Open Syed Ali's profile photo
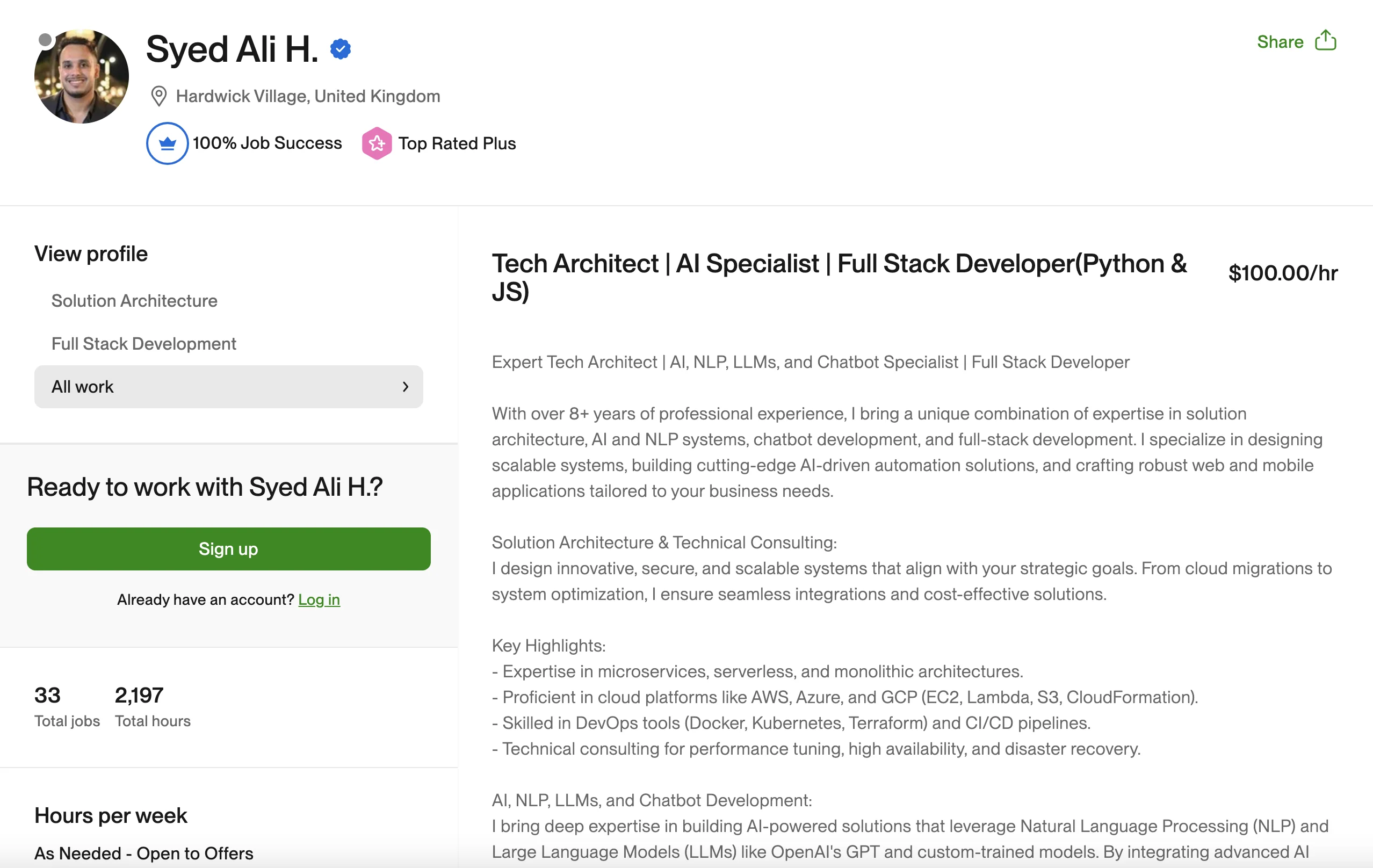 tap(82, 76)
